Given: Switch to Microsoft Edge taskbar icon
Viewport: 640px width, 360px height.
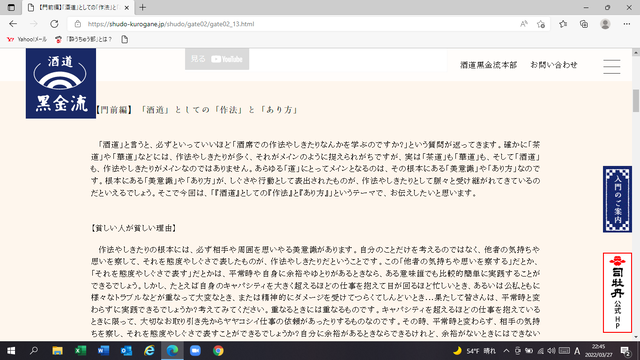Looking at the screenshot, I should coord(172,351).
